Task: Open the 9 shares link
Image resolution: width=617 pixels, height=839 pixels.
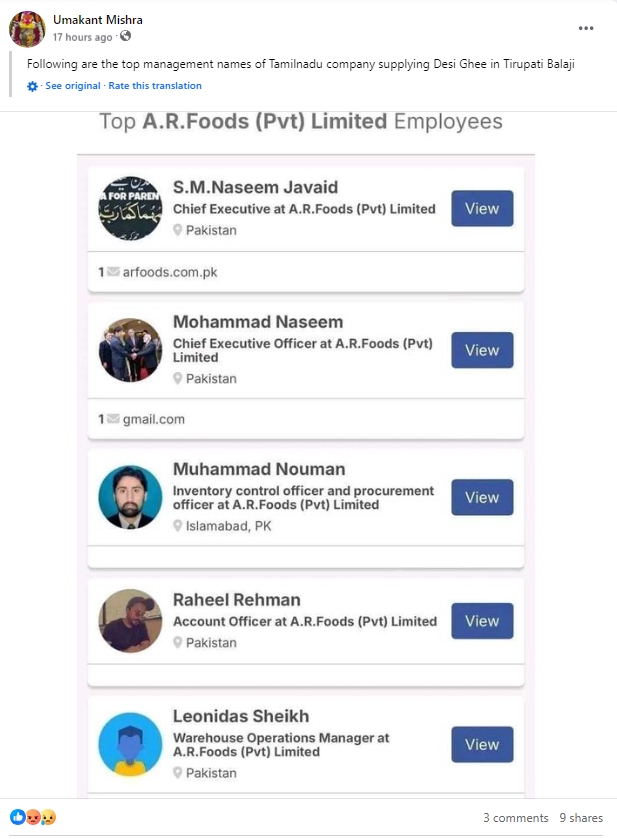Action: click(x=581, y=818)
